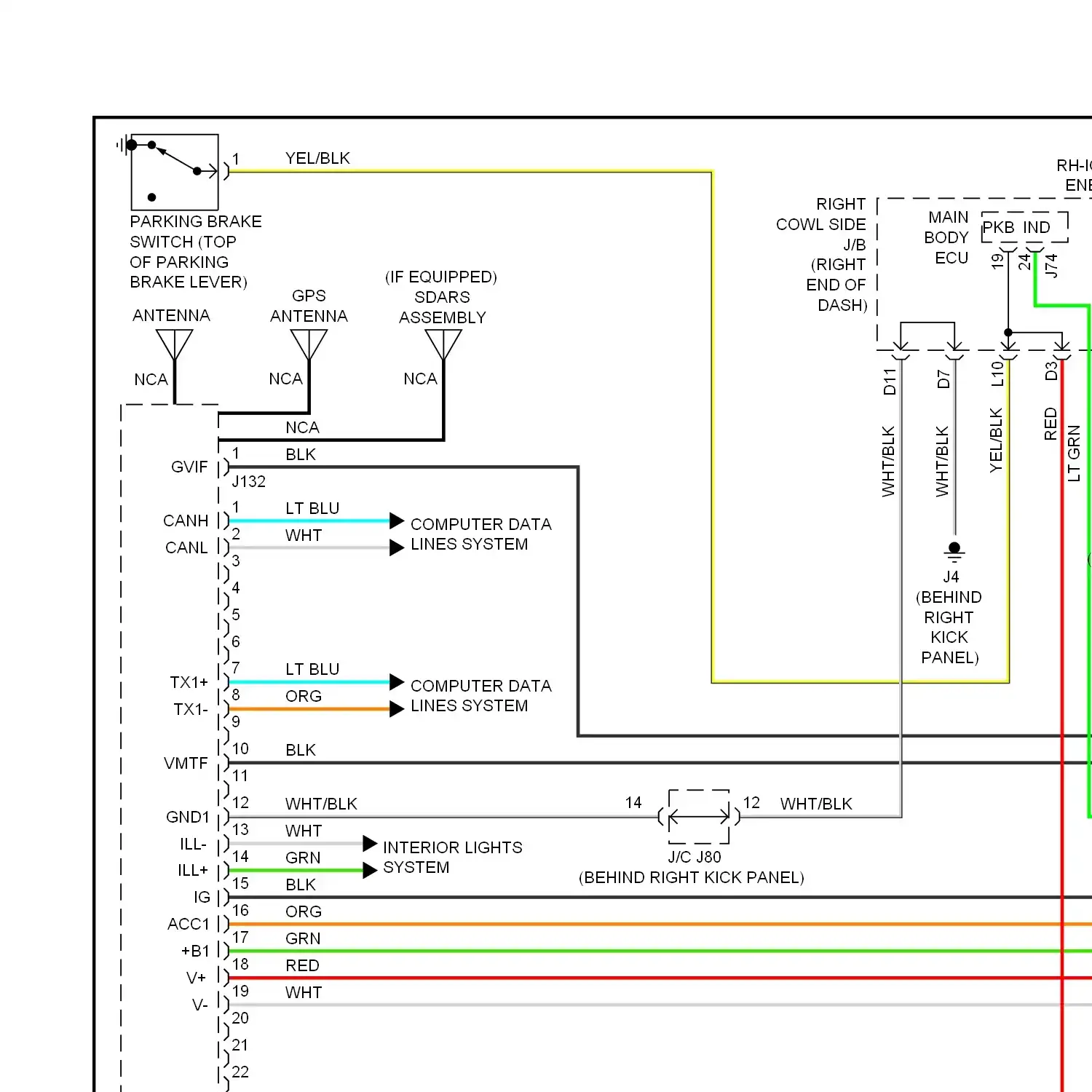Select the GPS antenna symbol
Viewport: 1092px width, 1092px height.
pos(309,345)
